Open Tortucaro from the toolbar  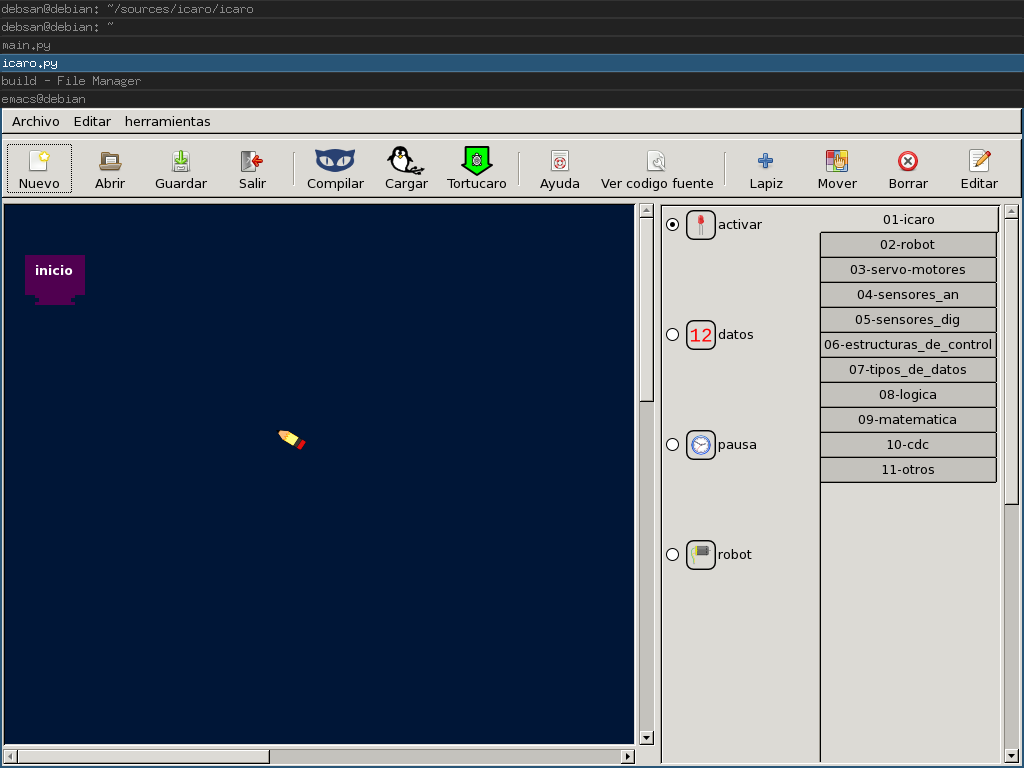[x=477, y=169]
